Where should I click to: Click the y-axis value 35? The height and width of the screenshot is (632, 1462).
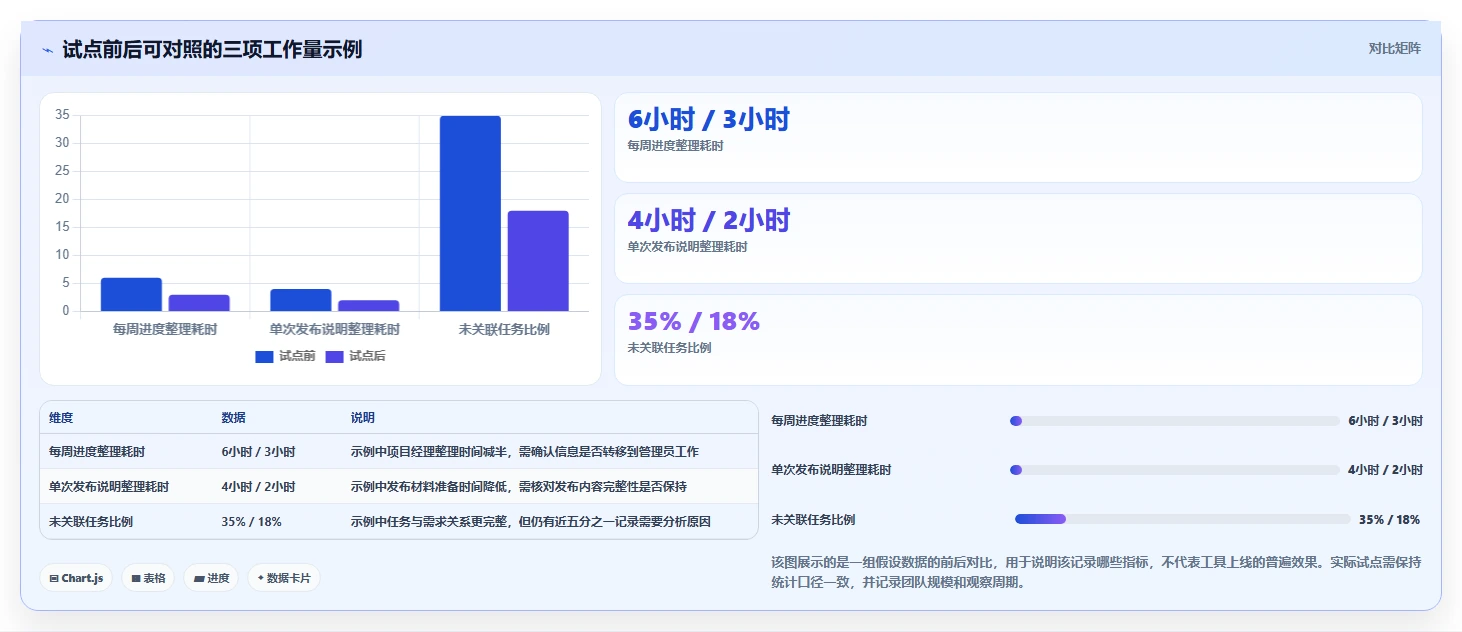(x=62, y=115)
